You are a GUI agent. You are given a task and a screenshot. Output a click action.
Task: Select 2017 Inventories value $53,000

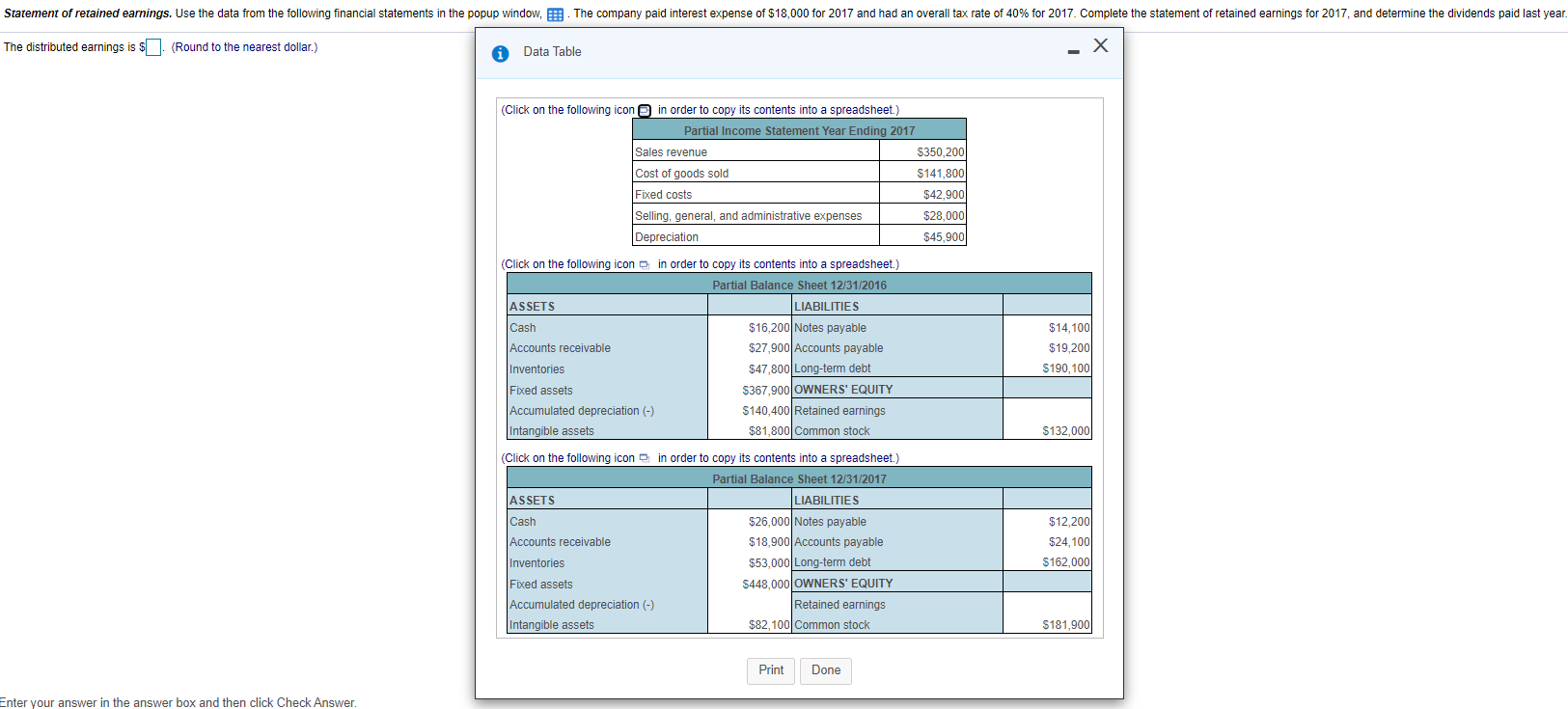pyautogui.click(x=769, y=563)
